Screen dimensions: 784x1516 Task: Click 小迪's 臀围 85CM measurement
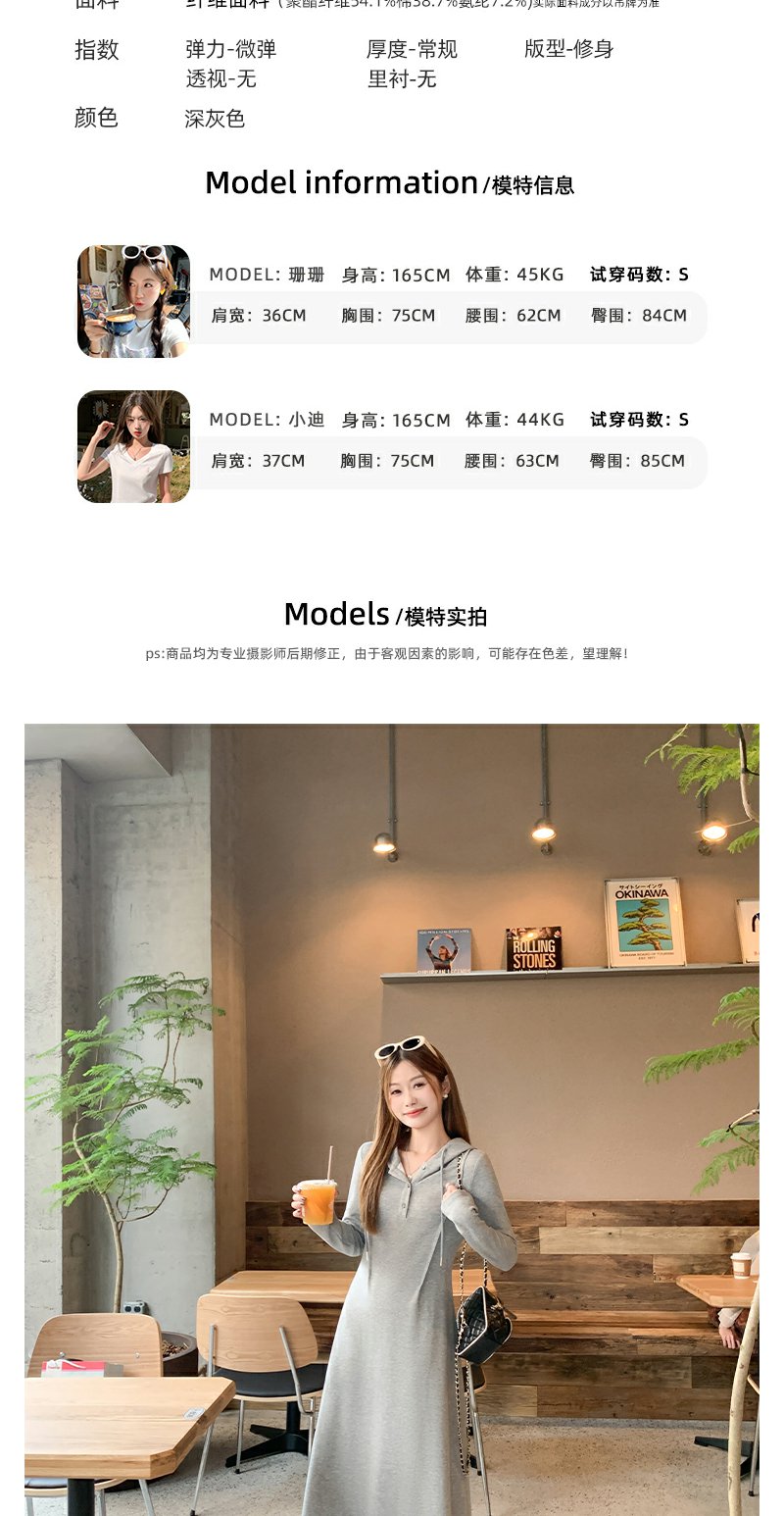[x=637, y=461]
